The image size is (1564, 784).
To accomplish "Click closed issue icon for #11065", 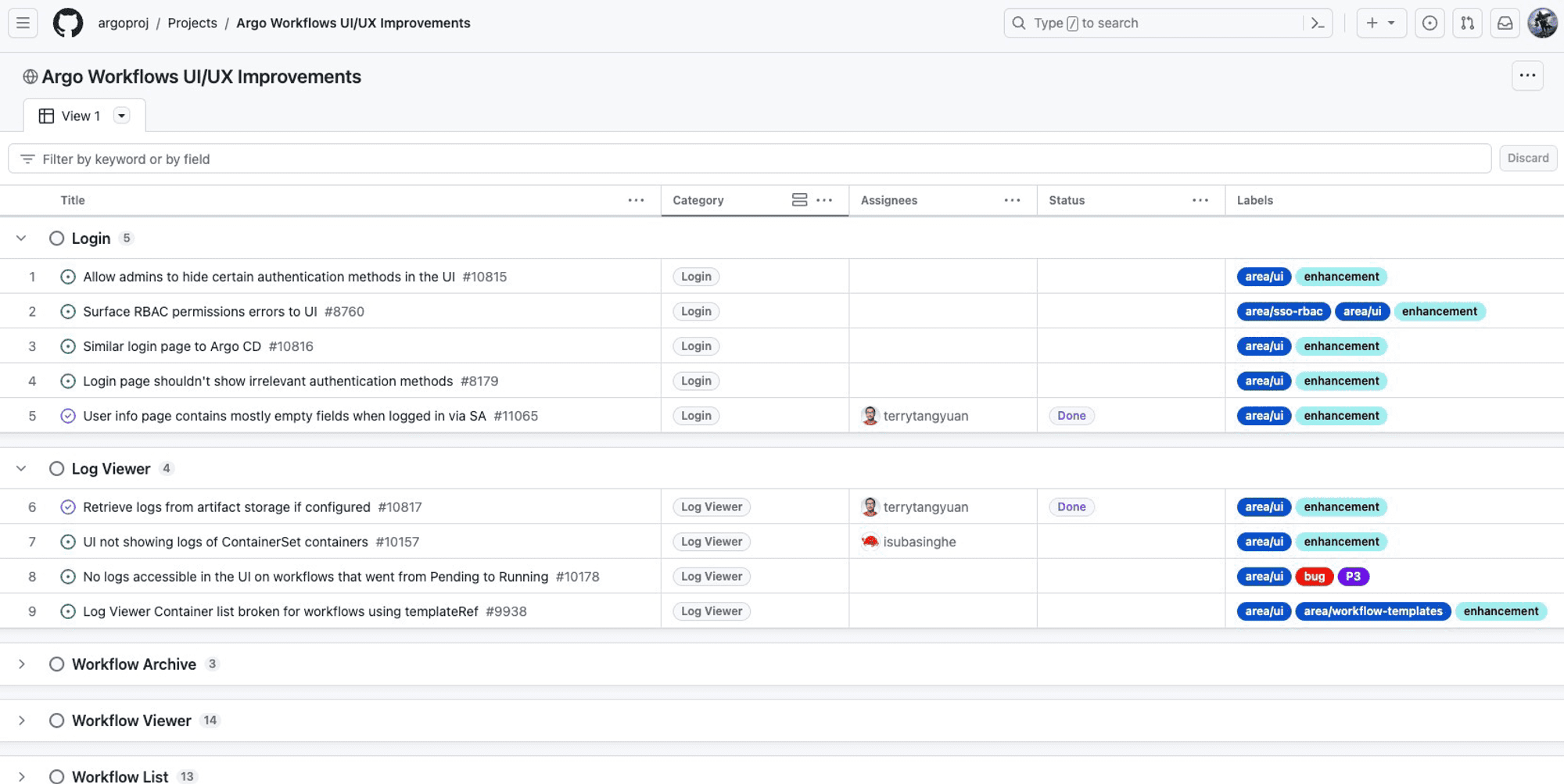I will tap(68, 416).
